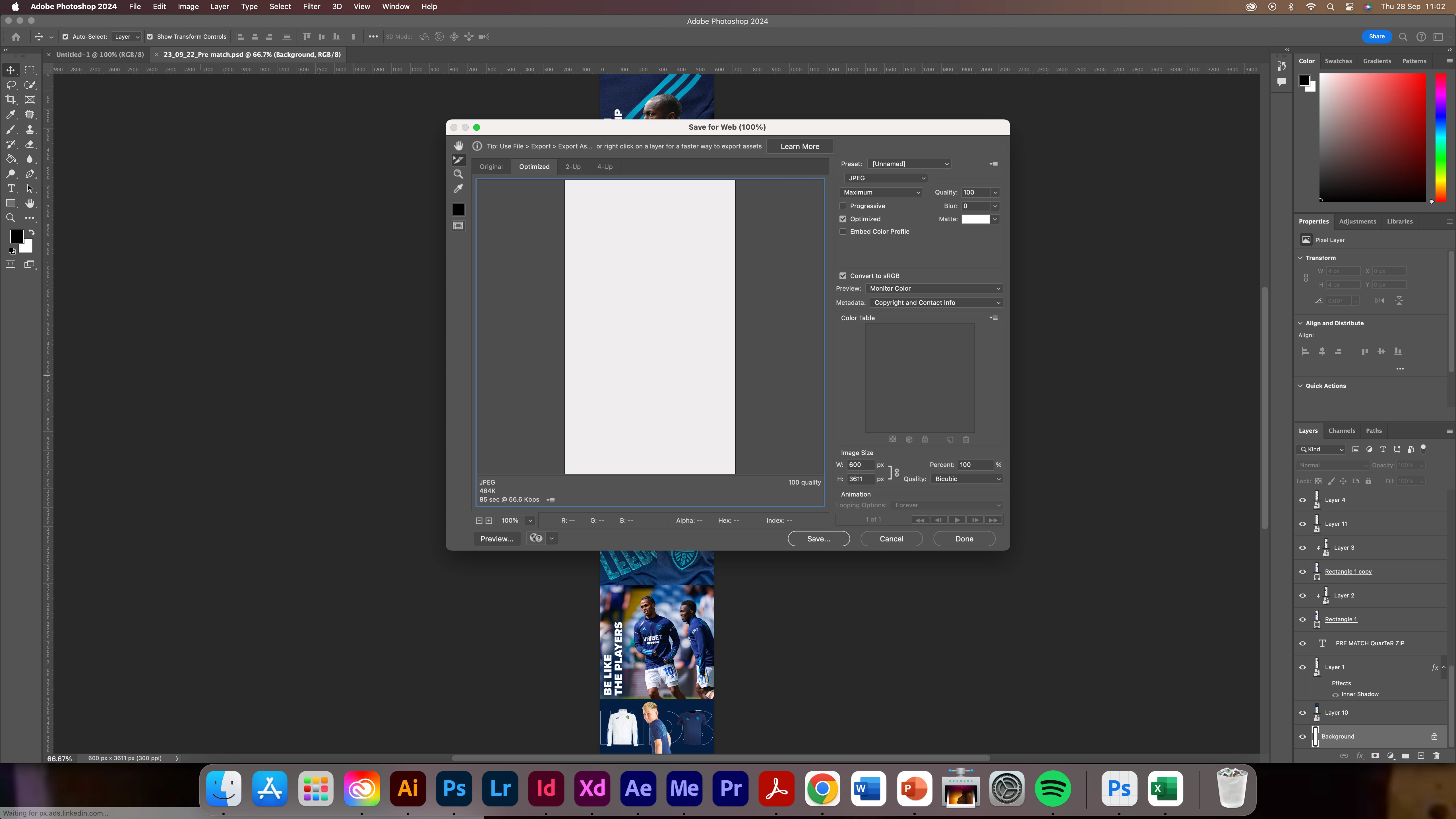
Task: Open Spotify from the dock
Action: tap(1052, 789)
